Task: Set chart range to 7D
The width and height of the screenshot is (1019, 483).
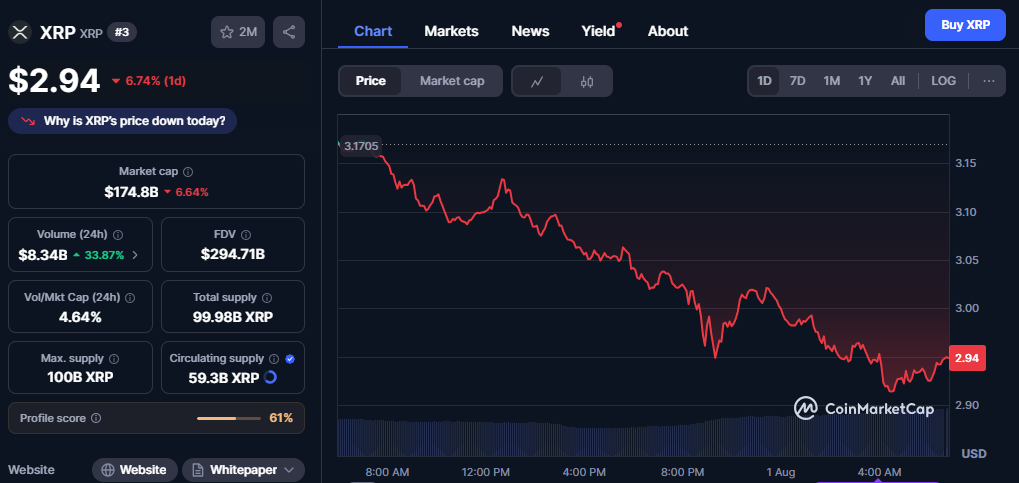Action: point(797,81)
